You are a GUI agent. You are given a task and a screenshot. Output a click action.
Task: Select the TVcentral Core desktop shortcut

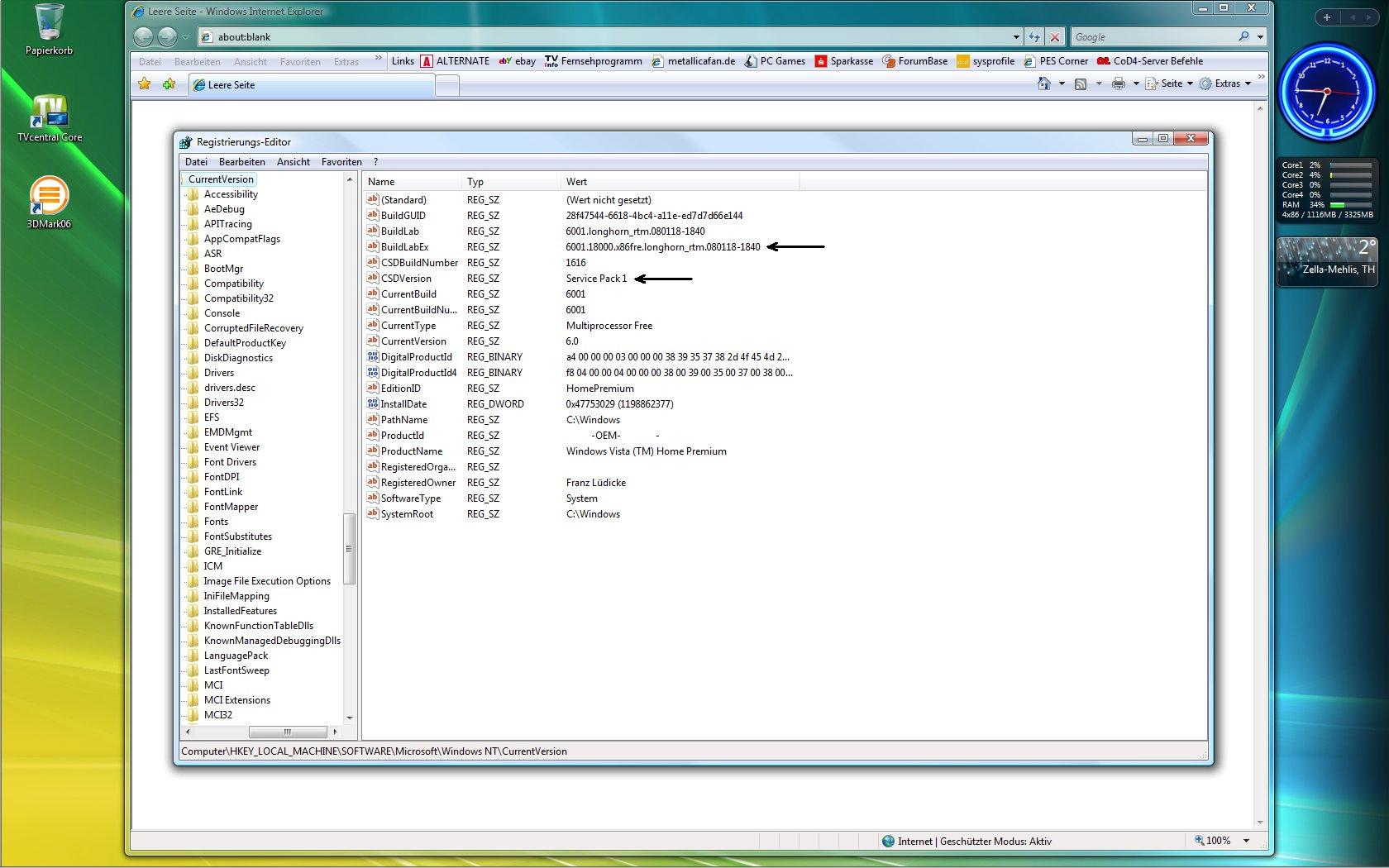coord(49,118)
